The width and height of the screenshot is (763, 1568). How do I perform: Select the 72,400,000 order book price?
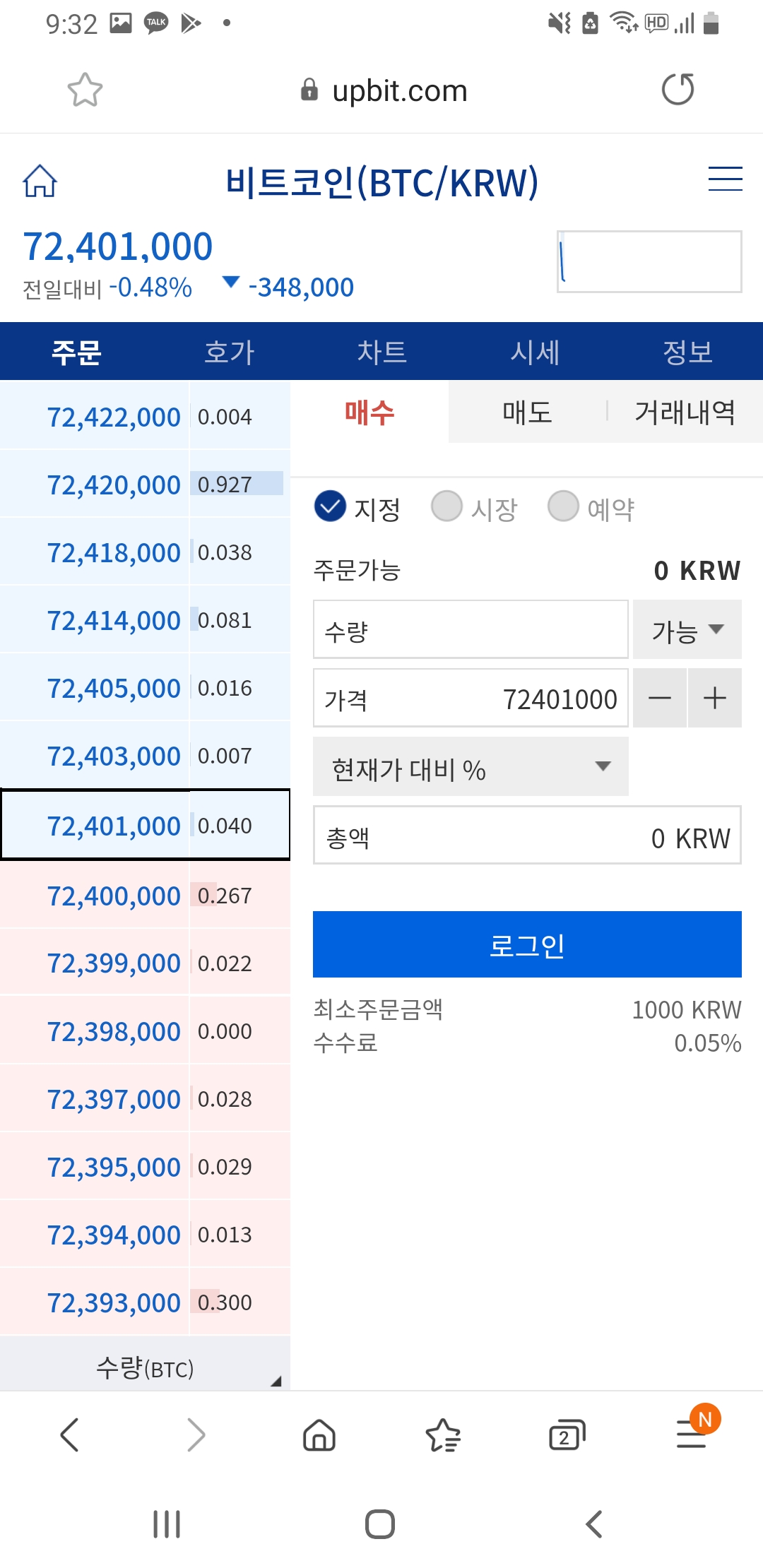point(114,896)
